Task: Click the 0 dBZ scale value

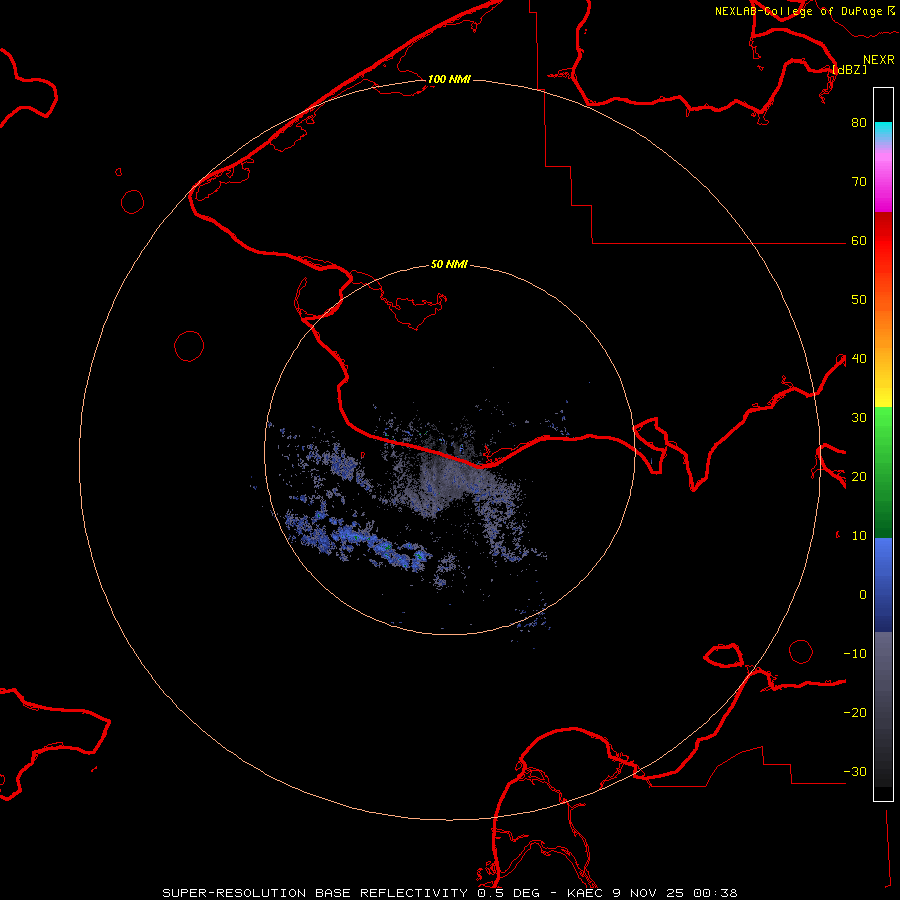Action: [863, 595]
